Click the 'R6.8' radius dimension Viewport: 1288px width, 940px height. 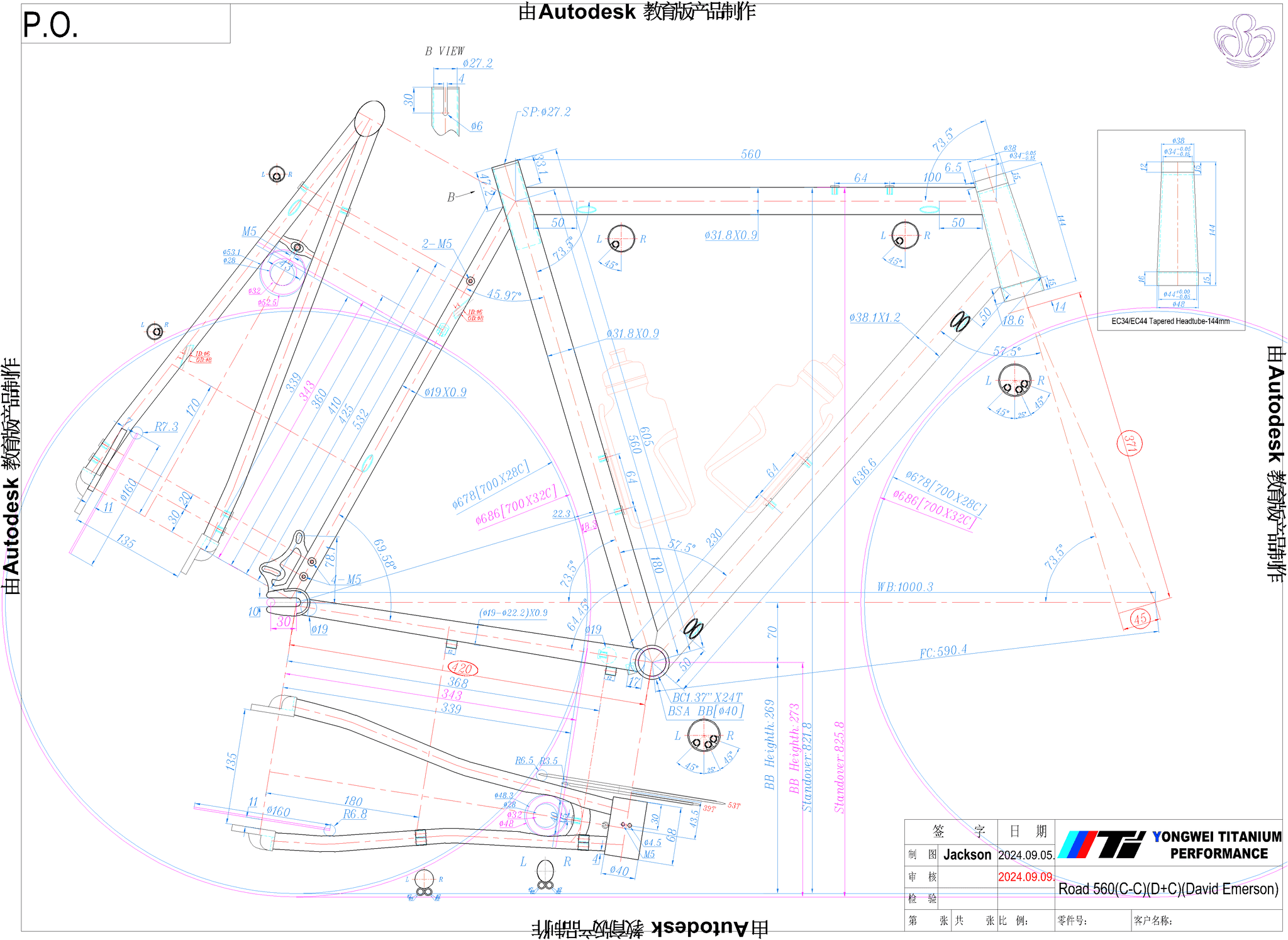tap(355, 814)
